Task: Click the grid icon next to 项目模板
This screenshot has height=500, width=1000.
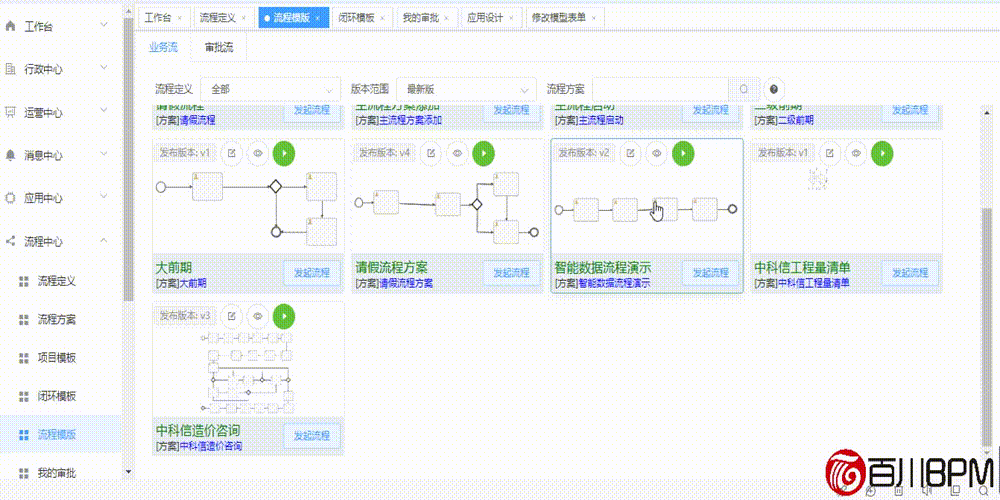Action: point(24,358)
